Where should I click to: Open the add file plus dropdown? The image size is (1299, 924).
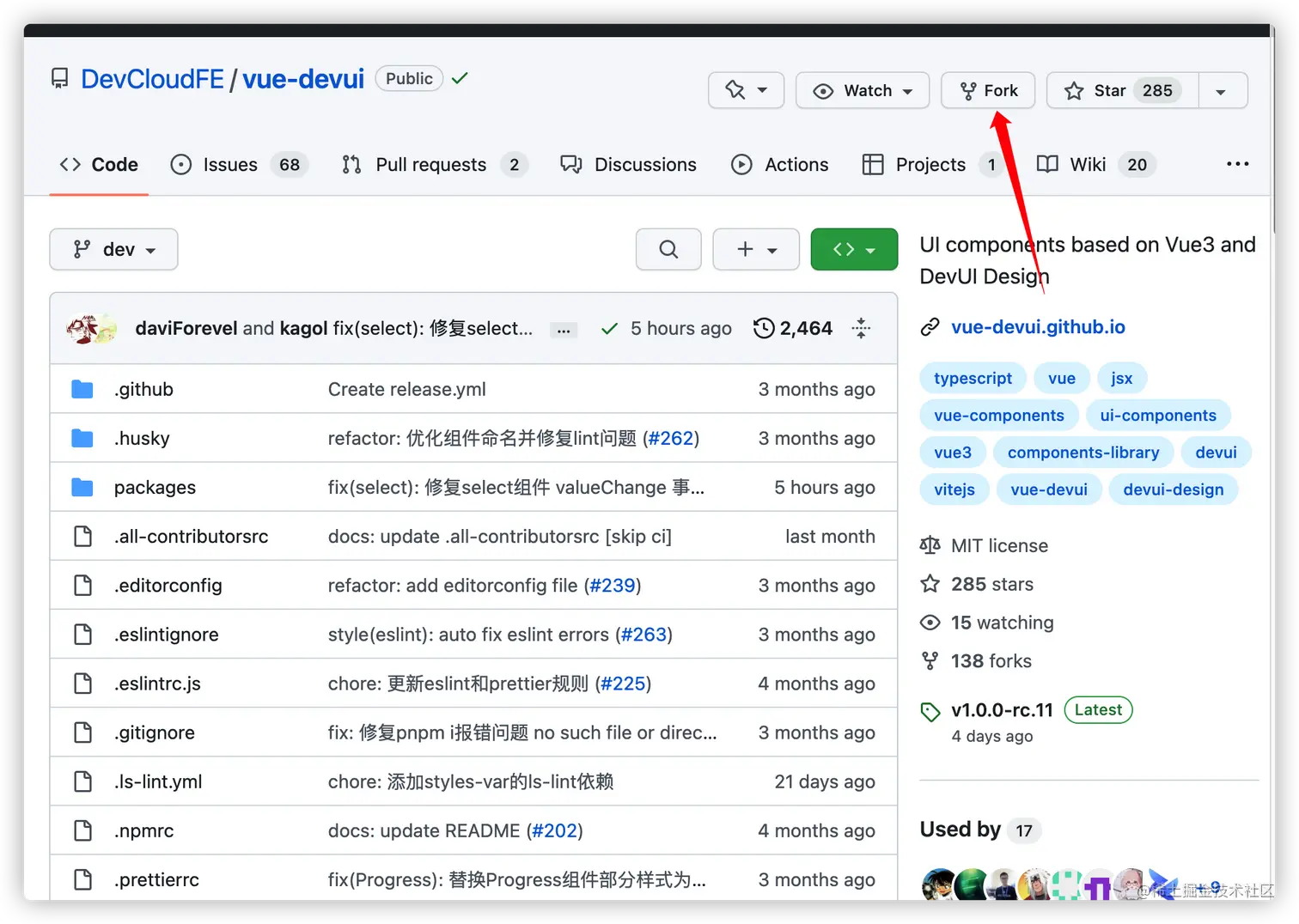(756, 249)
